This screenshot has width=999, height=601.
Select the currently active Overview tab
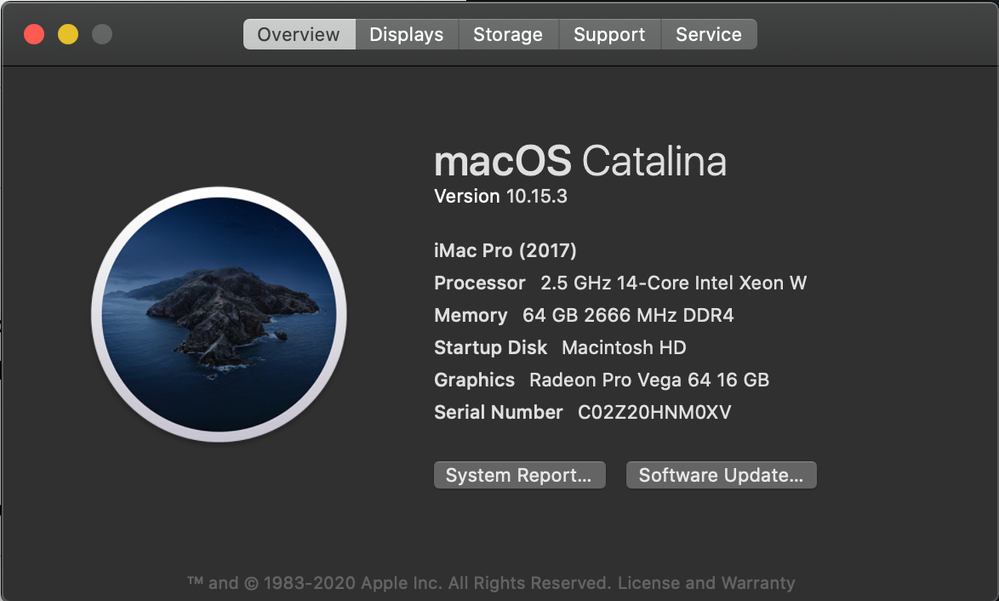298,34
